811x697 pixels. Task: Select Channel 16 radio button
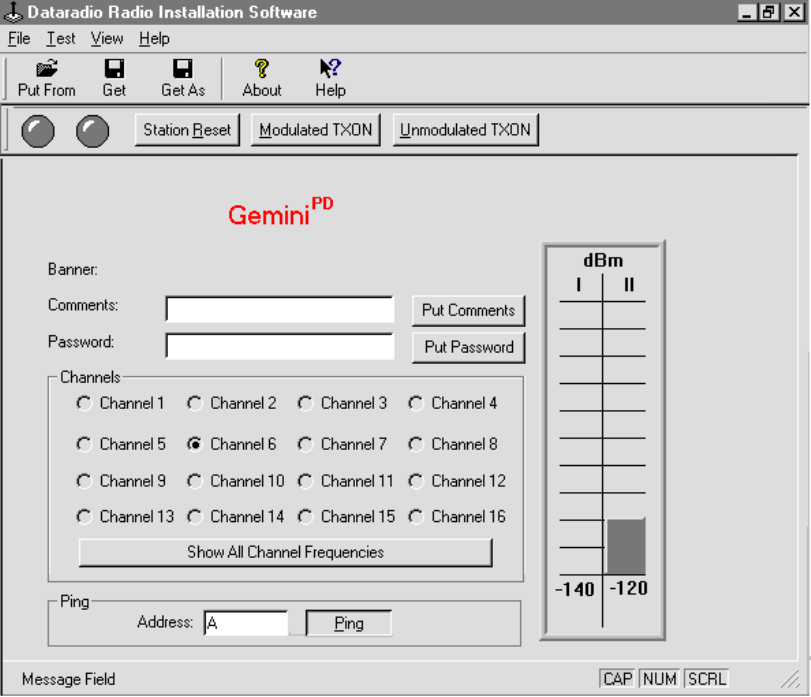416,517
